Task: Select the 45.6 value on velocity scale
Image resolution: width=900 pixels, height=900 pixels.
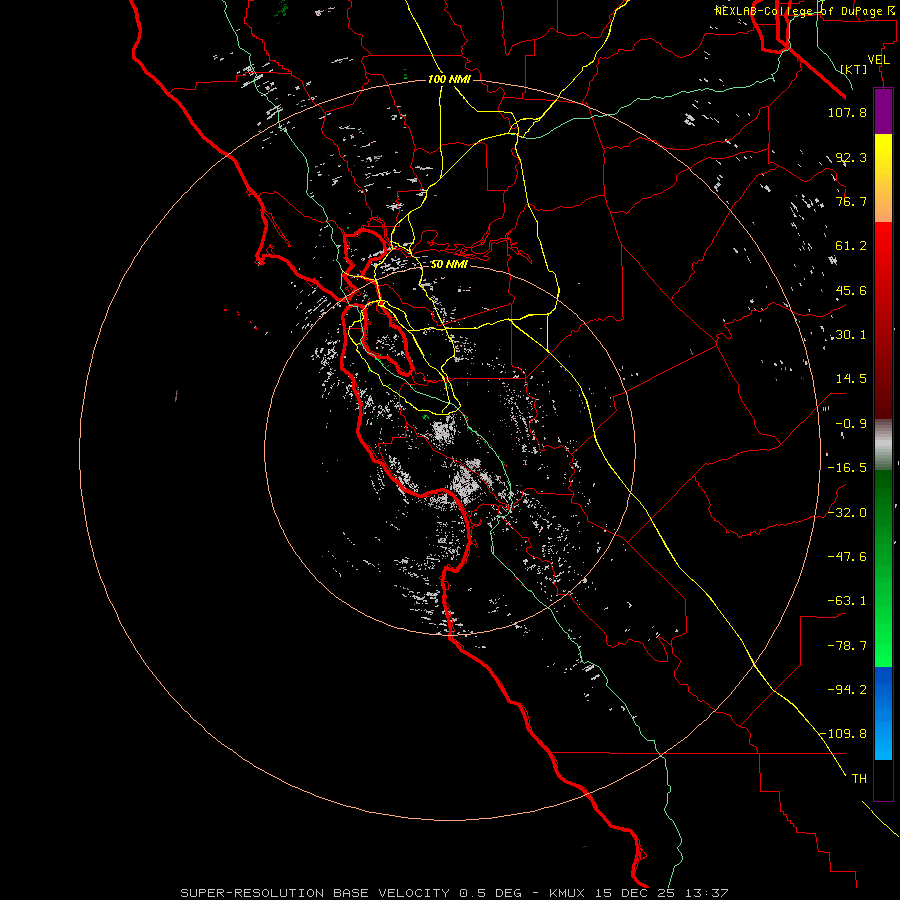Action: pos(851,290)
